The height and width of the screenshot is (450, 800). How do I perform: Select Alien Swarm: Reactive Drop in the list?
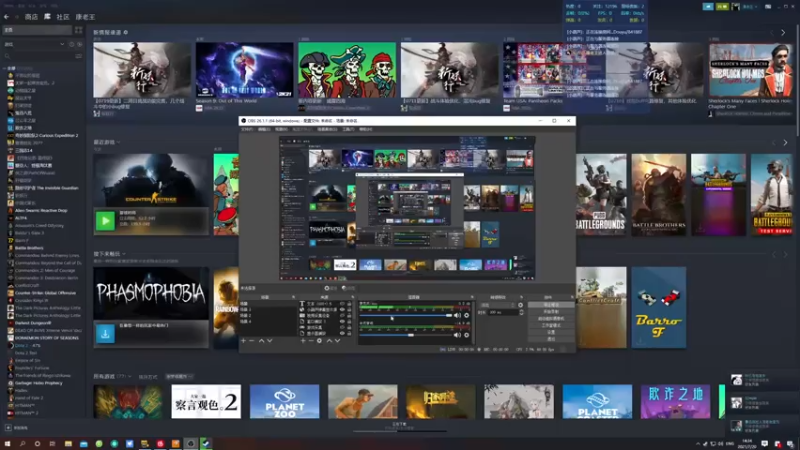click(41, 210)
